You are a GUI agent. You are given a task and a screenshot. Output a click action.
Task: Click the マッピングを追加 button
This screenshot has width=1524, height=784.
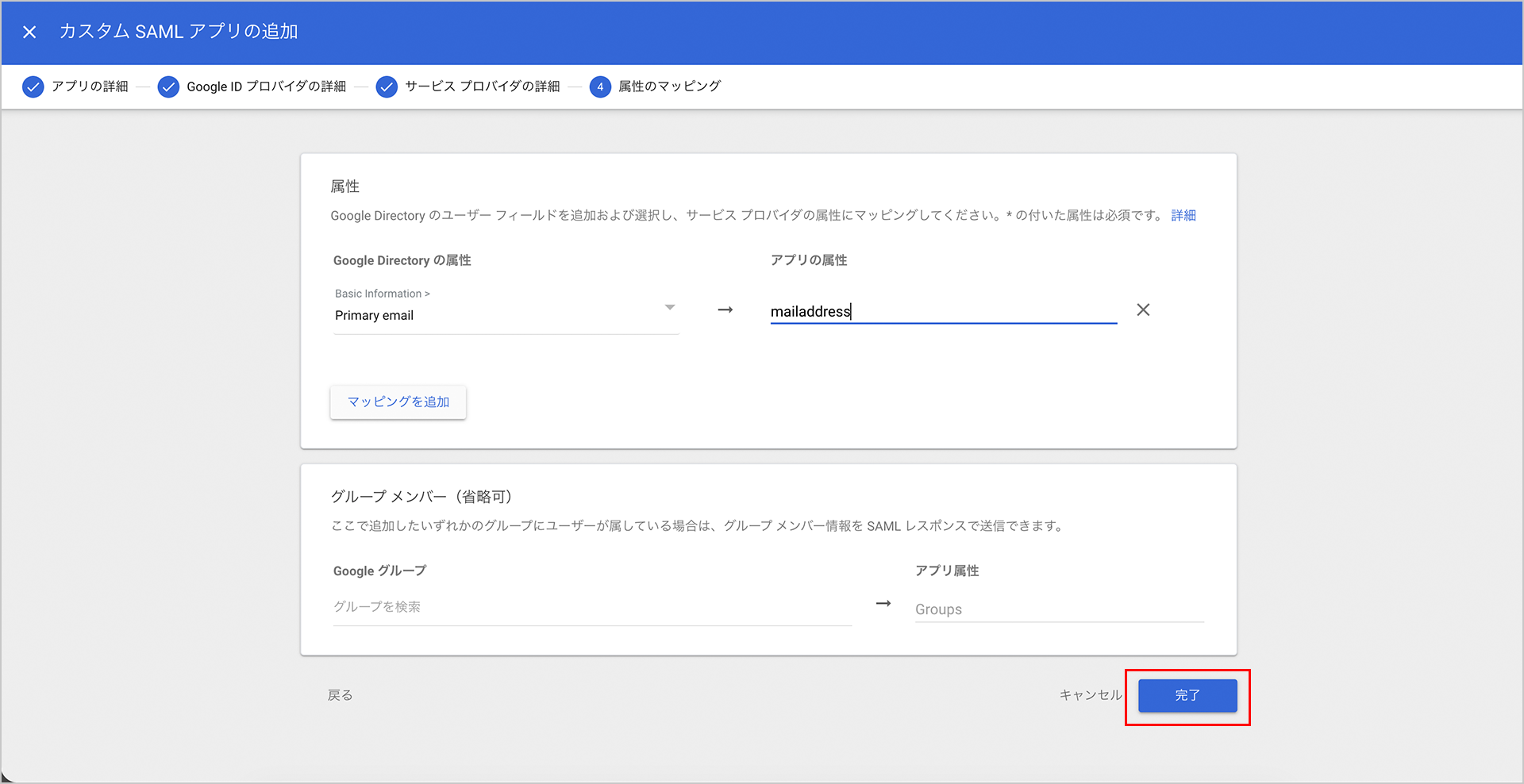398,402
